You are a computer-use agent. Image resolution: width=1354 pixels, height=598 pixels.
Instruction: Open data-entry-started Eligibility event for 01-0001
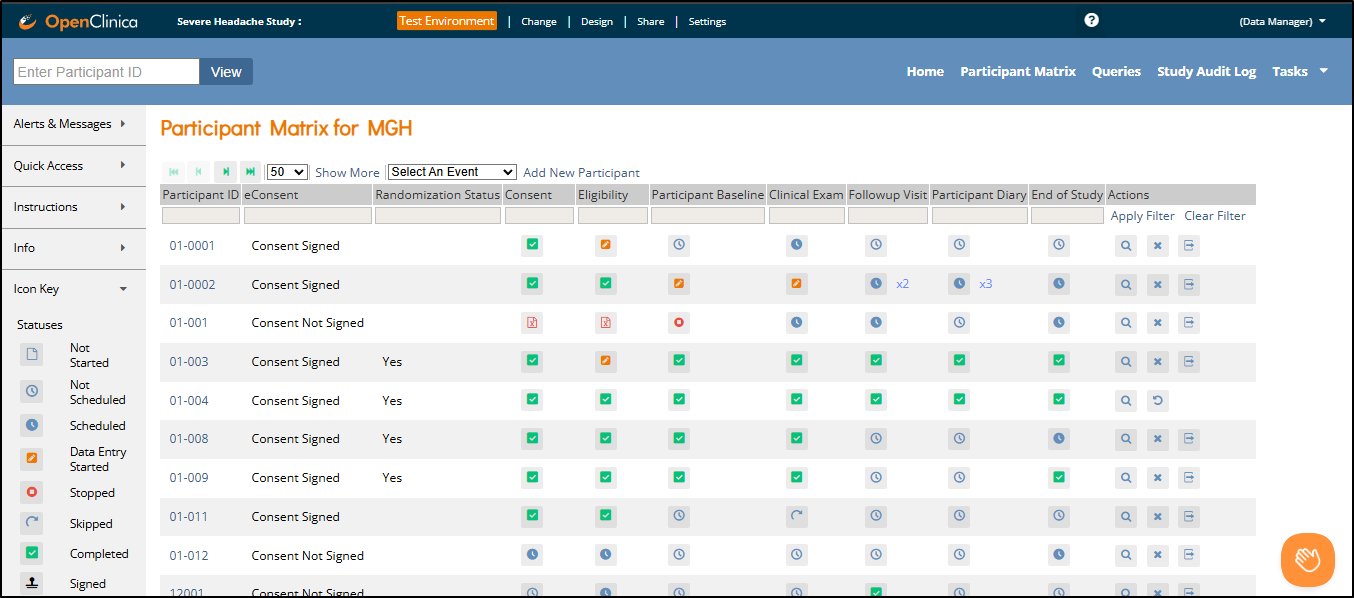[605, 246]
